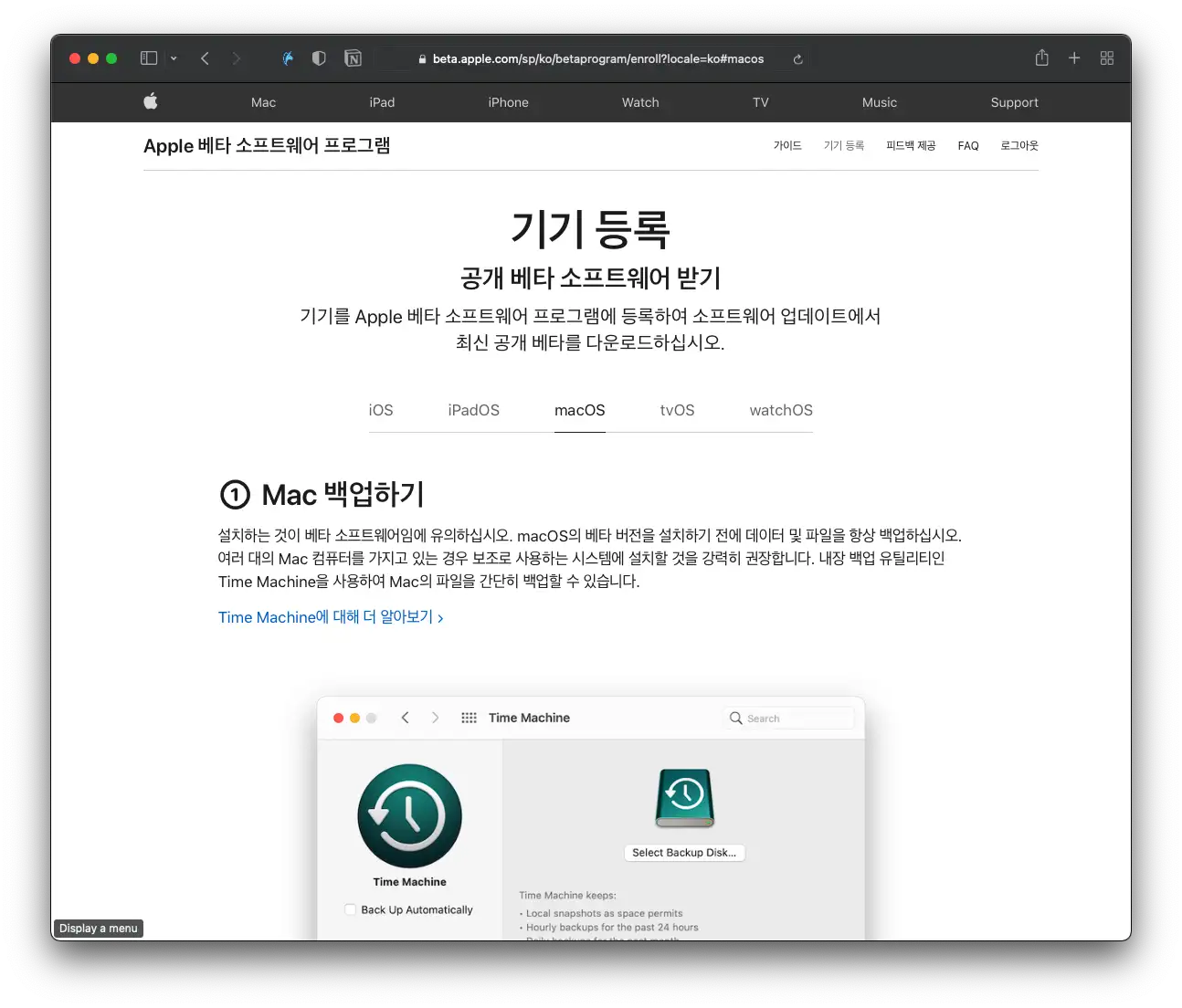The height and width of the screenshot is (1008, 1182).
Task: Open Support in Apple navigation bar
Action: click(1014, 102)
